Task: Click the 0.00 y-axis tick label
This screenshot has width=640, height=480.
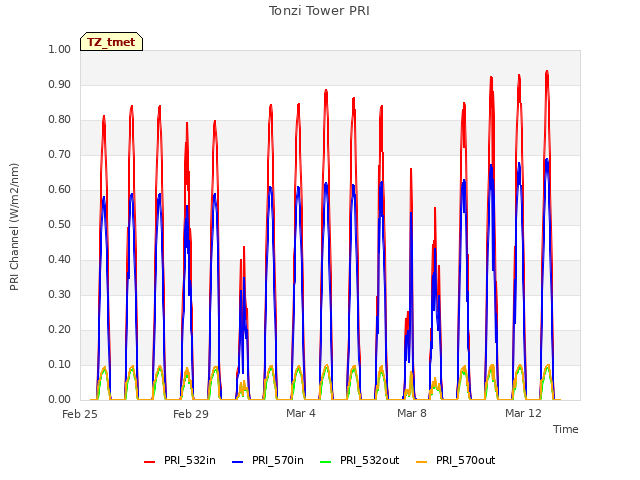Action: pos(60,400)
